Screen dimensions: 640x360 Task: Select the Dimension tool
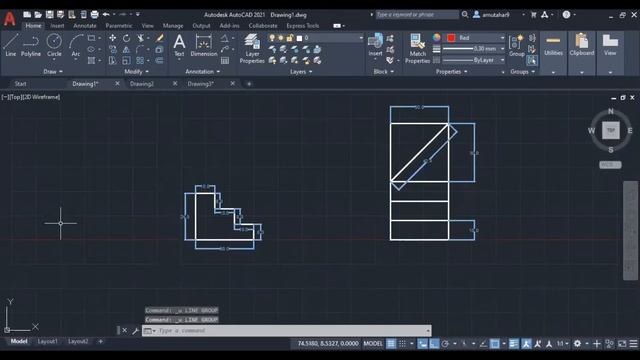[x=203, y=45]
